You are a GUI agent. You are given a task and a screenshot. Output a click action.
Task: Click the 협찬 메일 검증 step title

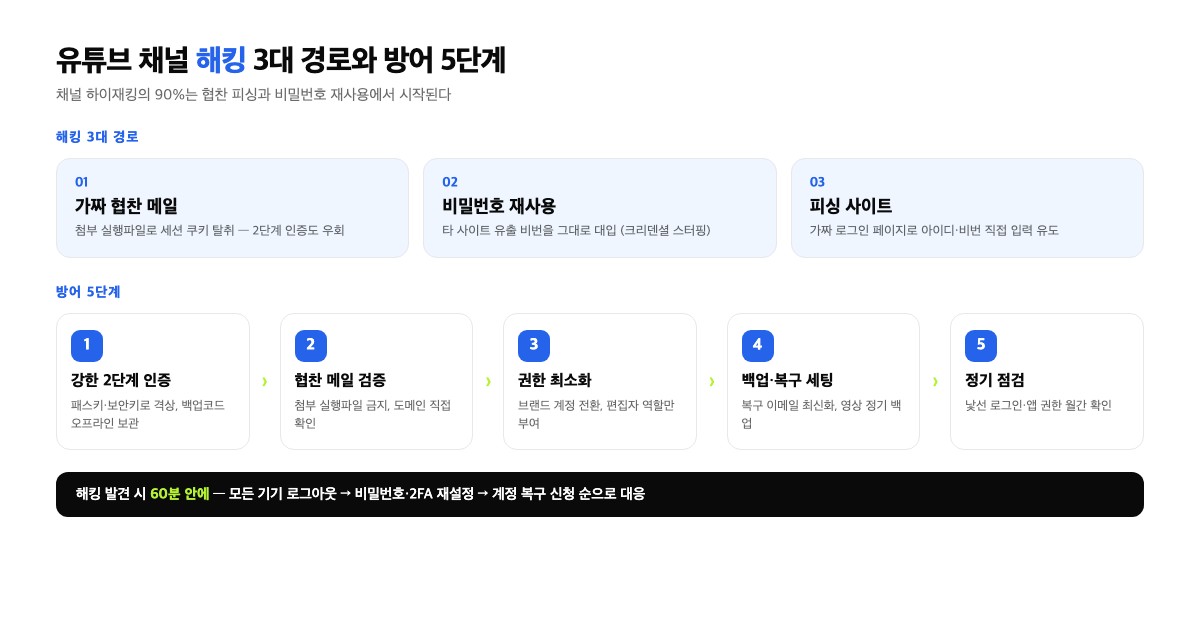pyautogui.click(x=340, y=380)
